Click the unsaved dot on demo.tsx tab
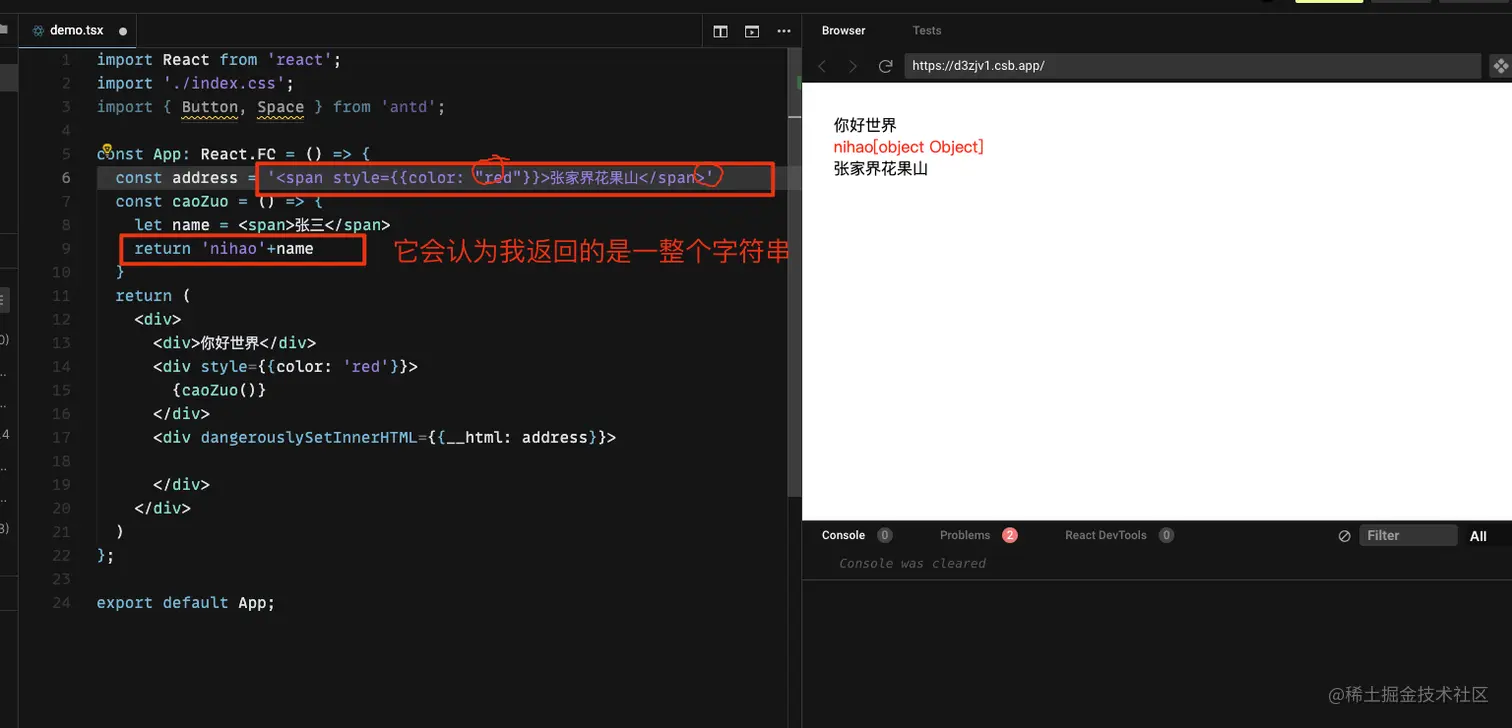The height and width of the screenshot is (728, 1512). 123,31
